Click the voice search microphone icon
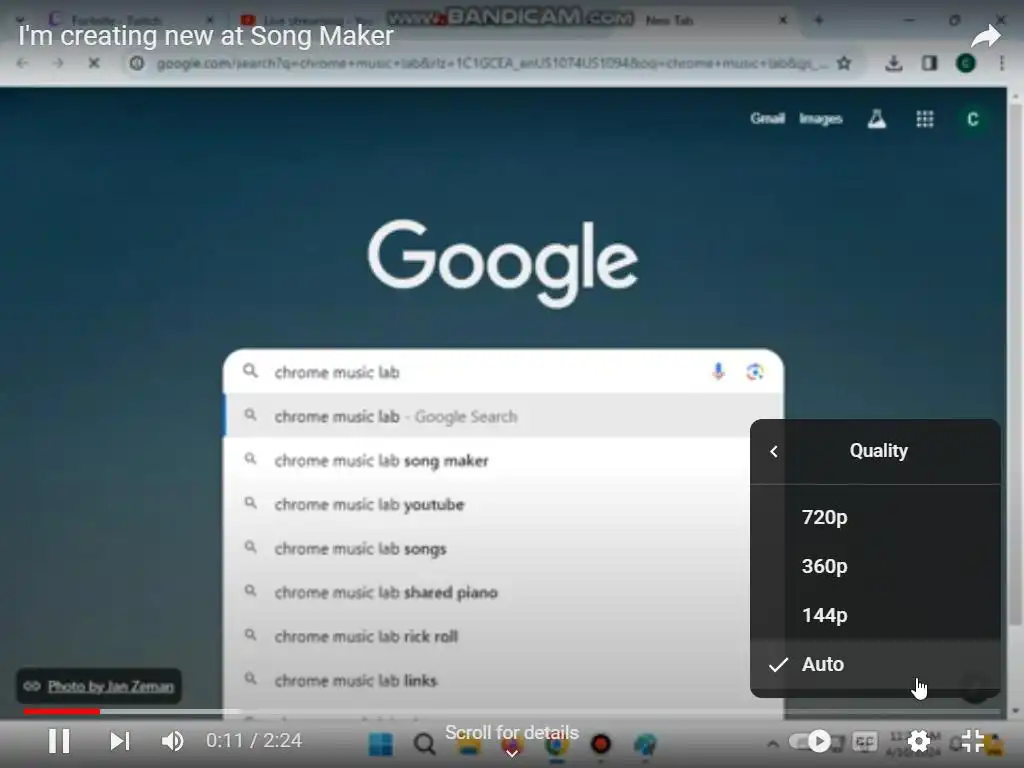 (x=718, y=371)
